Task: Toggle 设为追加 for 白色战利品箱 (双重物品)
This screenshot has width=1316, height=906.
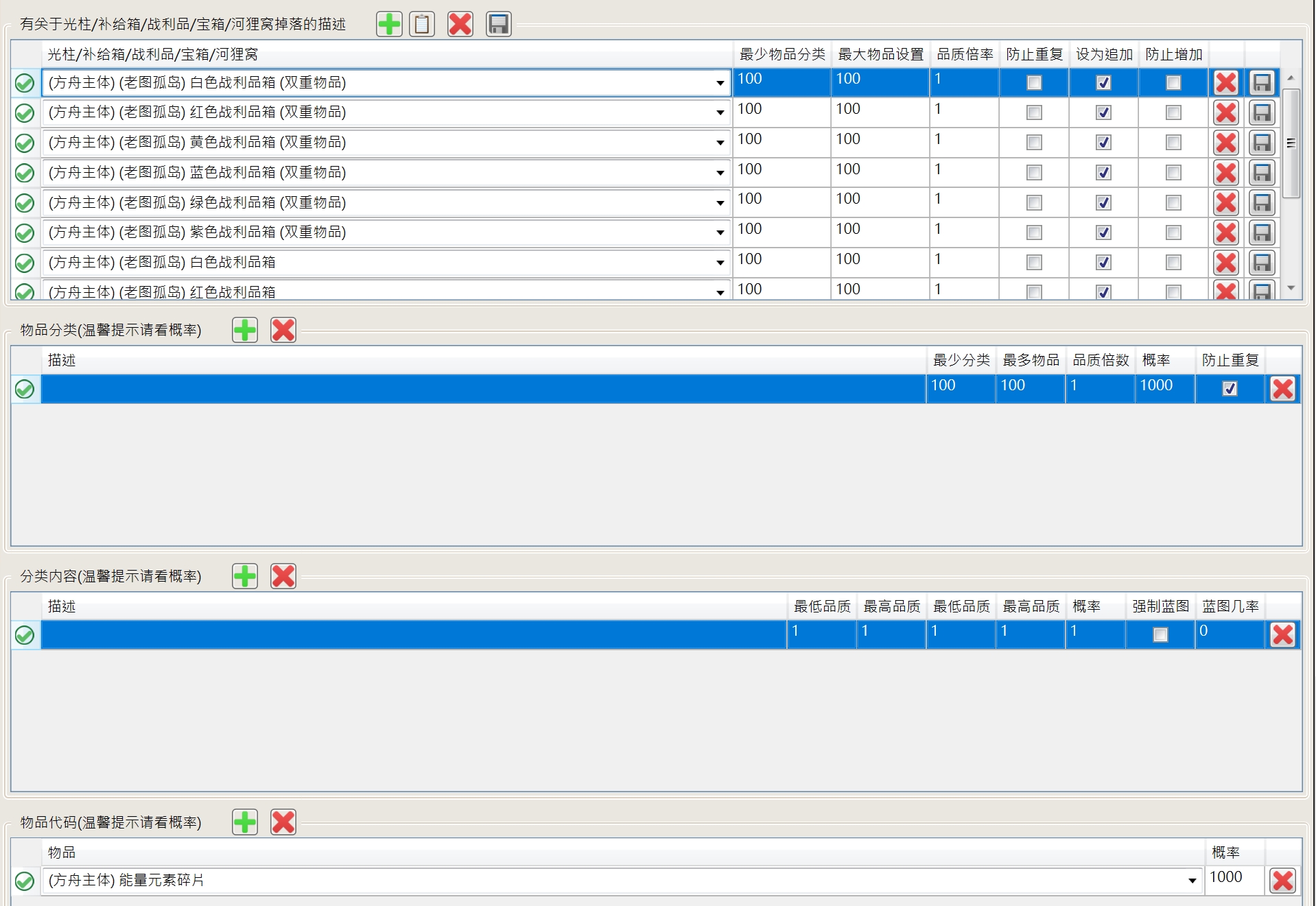Action: [x=1103, y=82]
